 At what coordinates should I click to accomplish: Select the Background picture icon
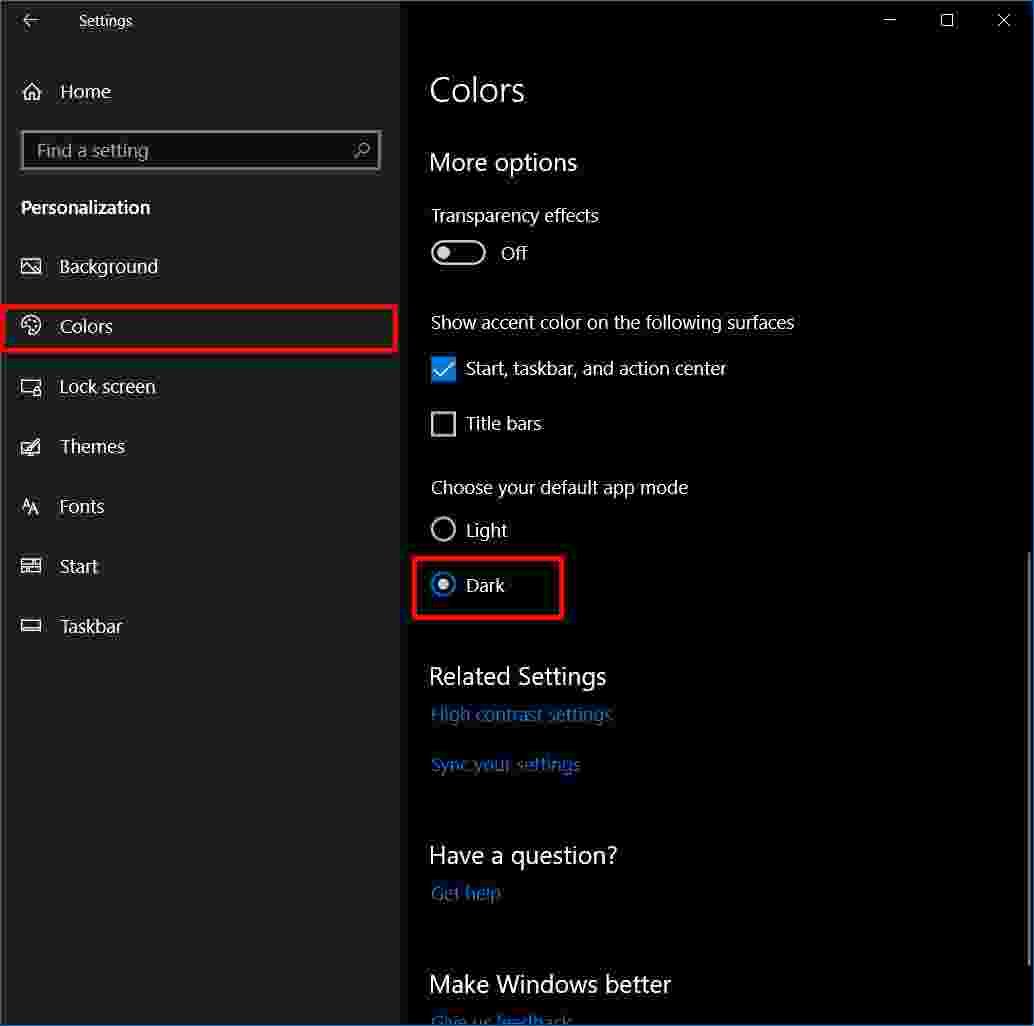[31, 266]
